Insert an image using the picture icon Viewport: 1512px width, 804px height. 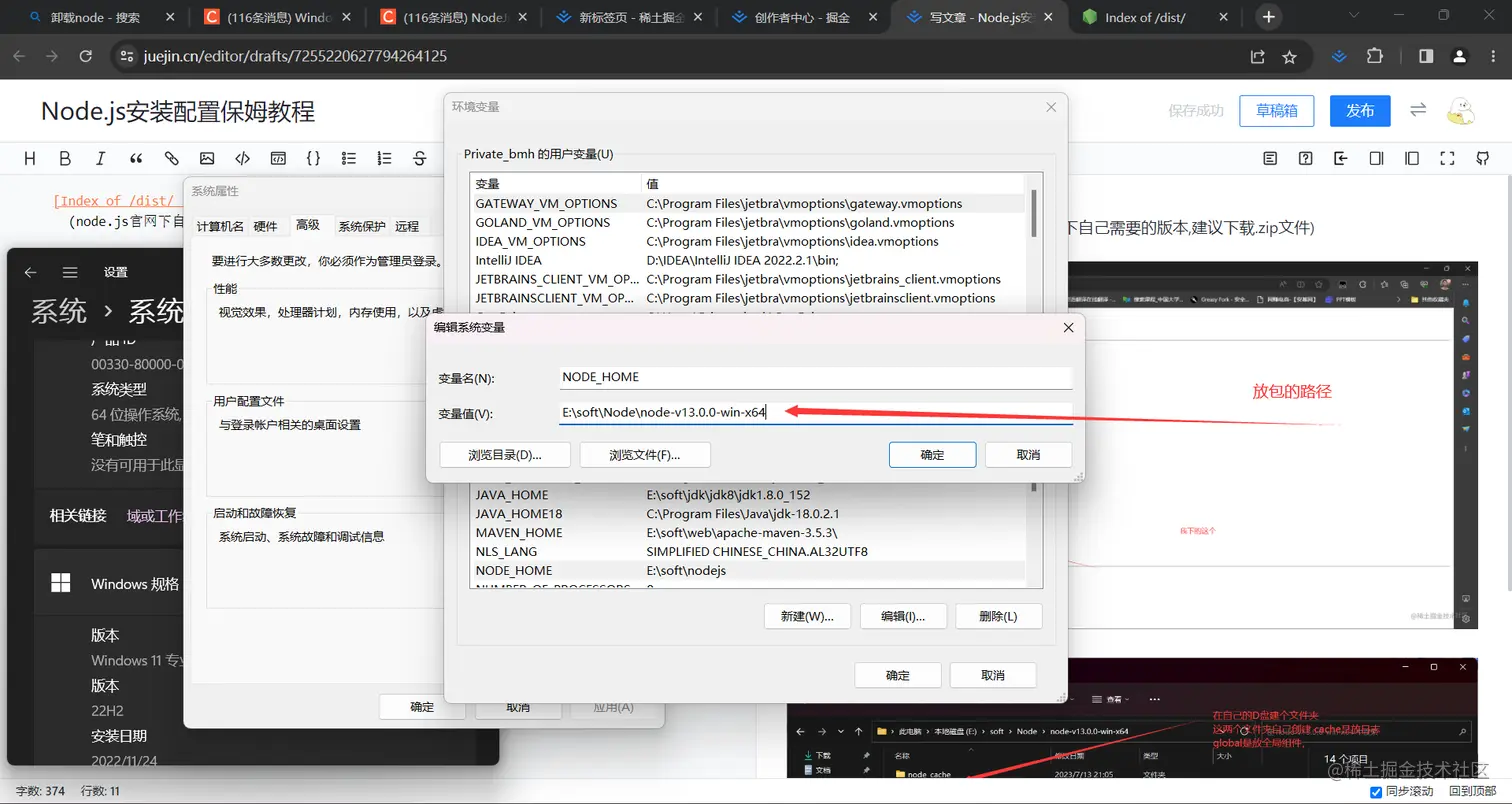pyautogui.click(x=207, y=158)
